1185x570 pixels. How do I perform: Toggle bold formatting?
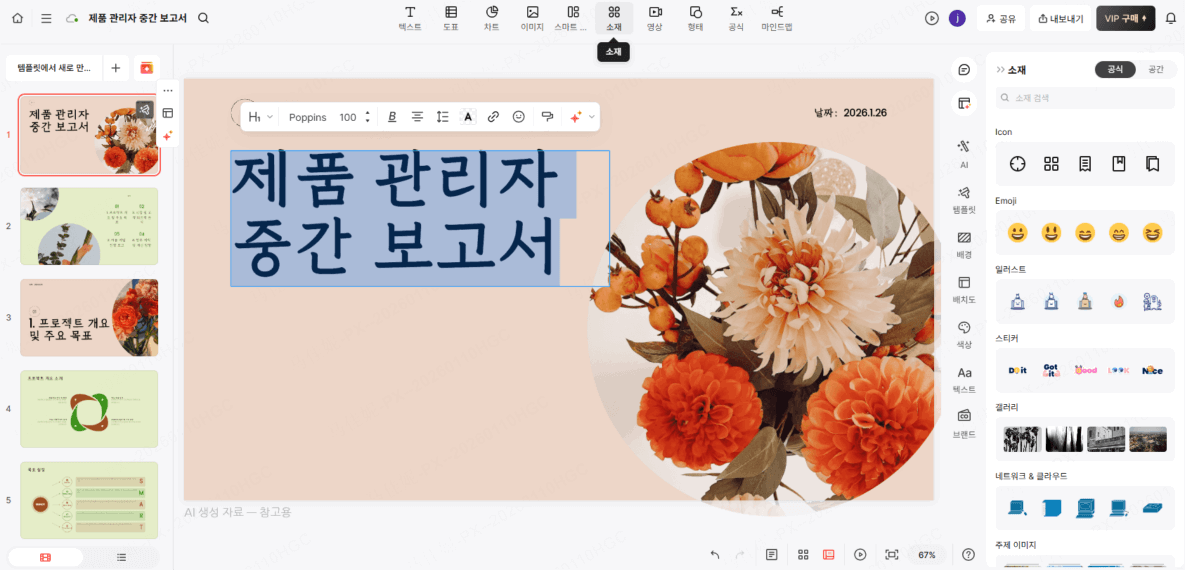pyautogui.click(x=392, y=117)
